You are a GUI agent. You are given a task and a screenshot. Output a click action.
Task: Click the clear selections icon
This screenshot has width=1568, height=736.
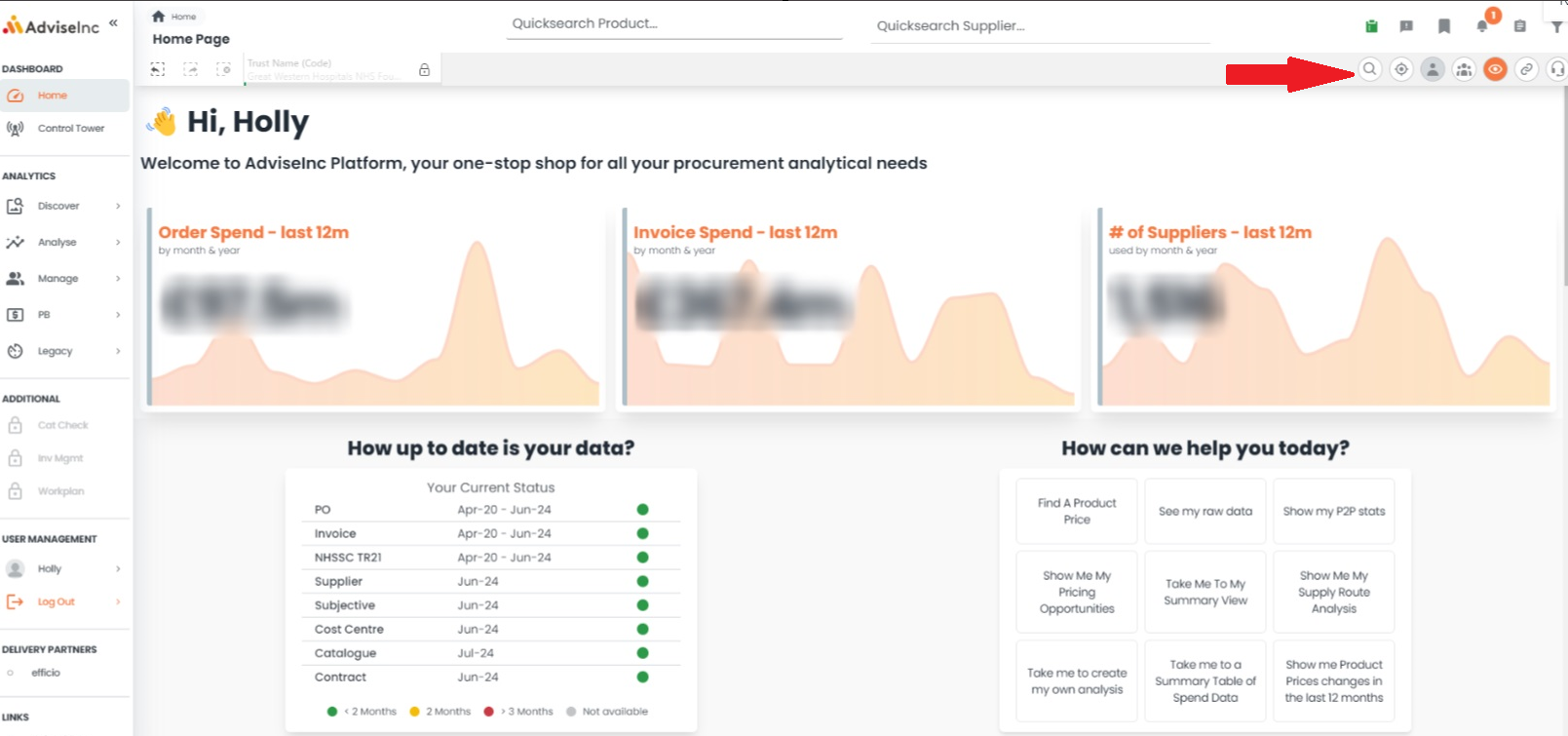(224, 69)
